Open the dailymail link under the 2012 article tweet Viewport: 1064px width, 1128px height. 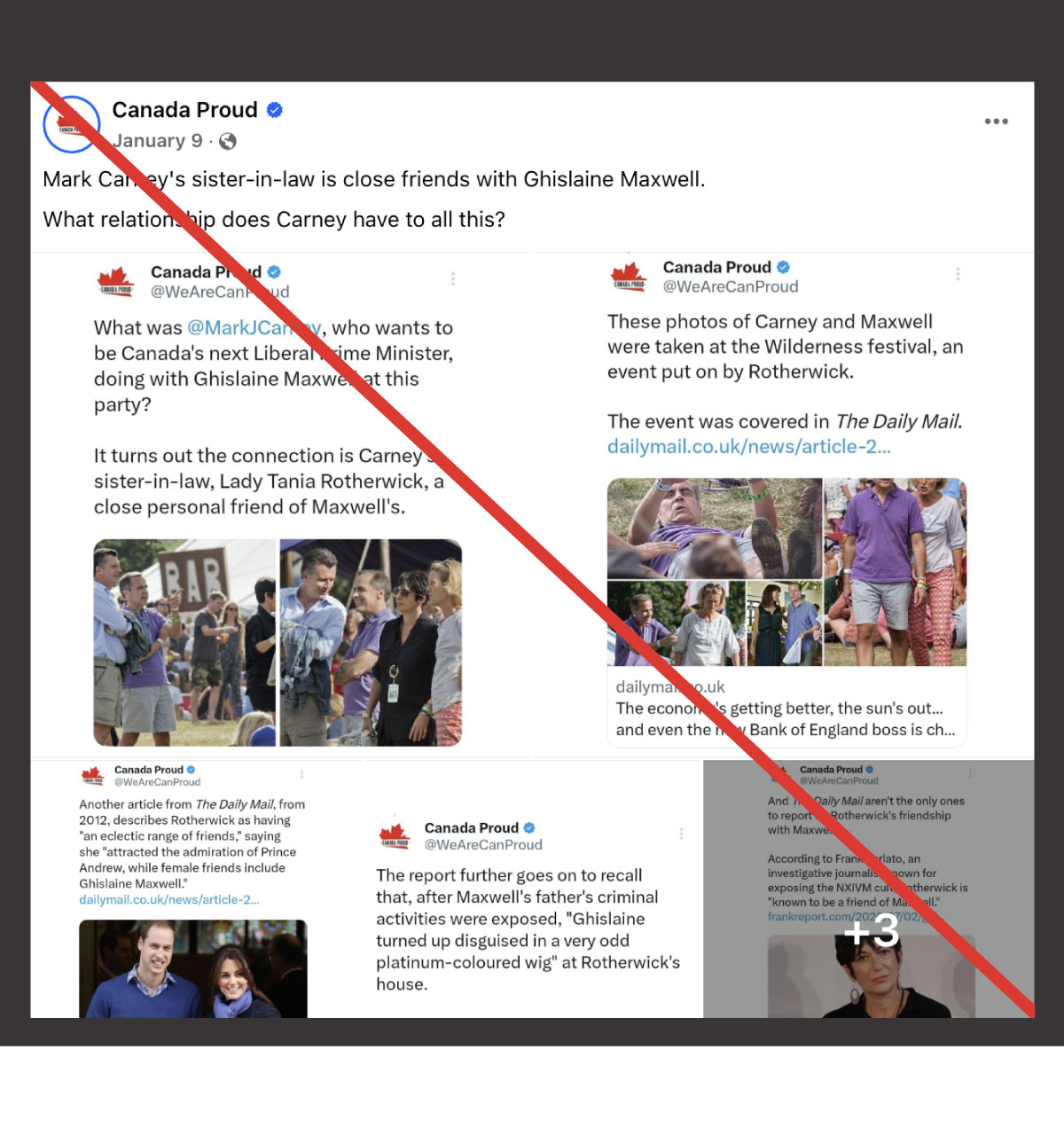[169, 899]
